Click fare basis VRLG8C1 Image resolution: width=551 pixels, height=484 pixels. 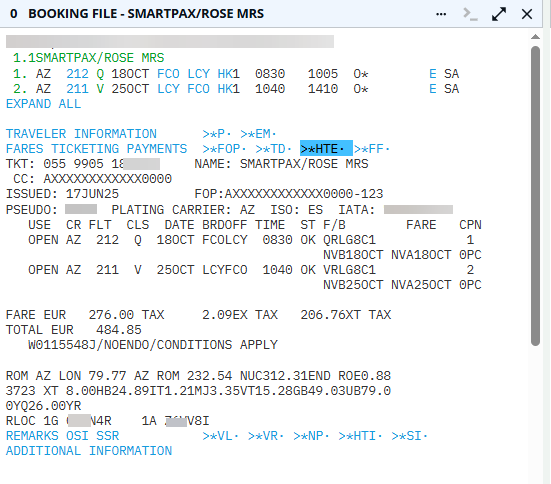point(349,270)
